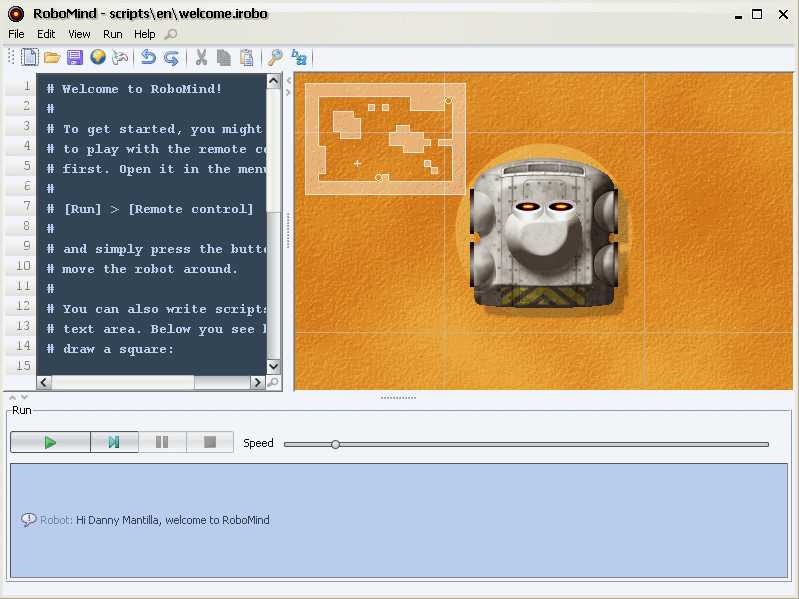
Task: Expand the Run panel with the down chevron
Action: pos(24,397)
